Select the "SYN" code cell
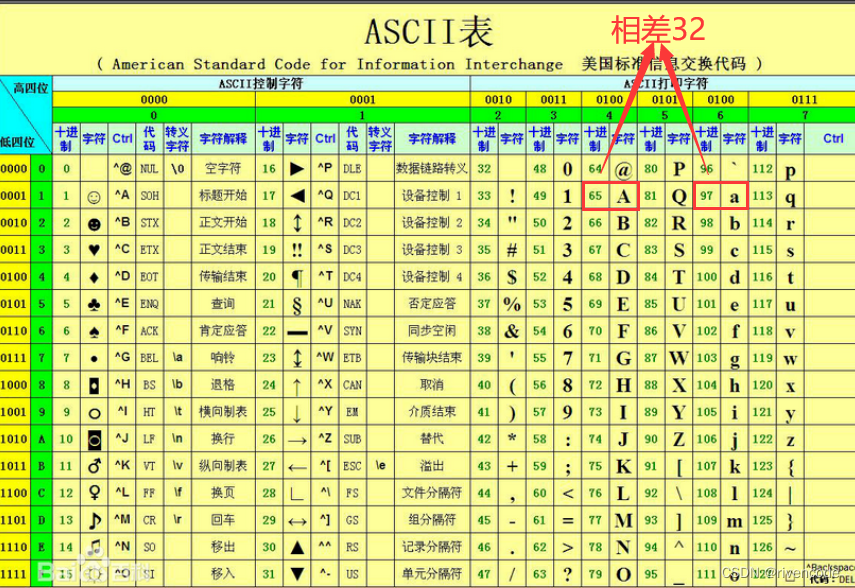 click(352, 331)
